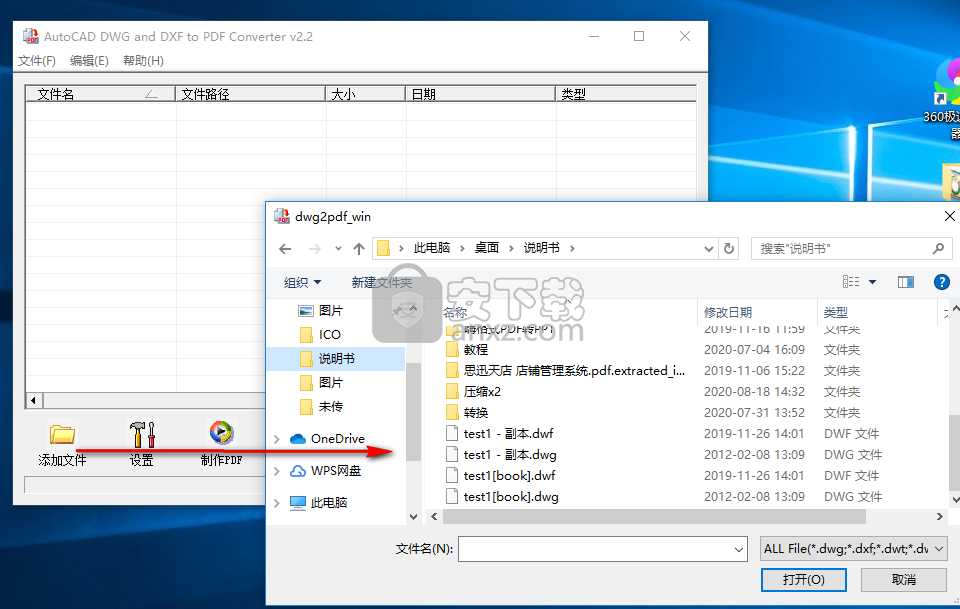Open the view options dropdown arrow
The image size is (960, 609).
(872, 282)
